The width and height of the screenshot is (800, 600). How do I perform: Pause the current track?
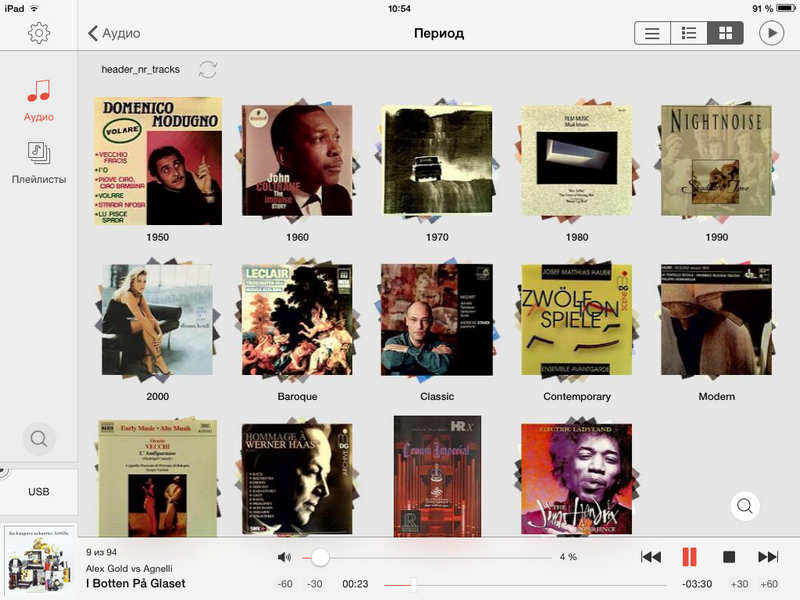pyautogui.click(x=689, y=557)
